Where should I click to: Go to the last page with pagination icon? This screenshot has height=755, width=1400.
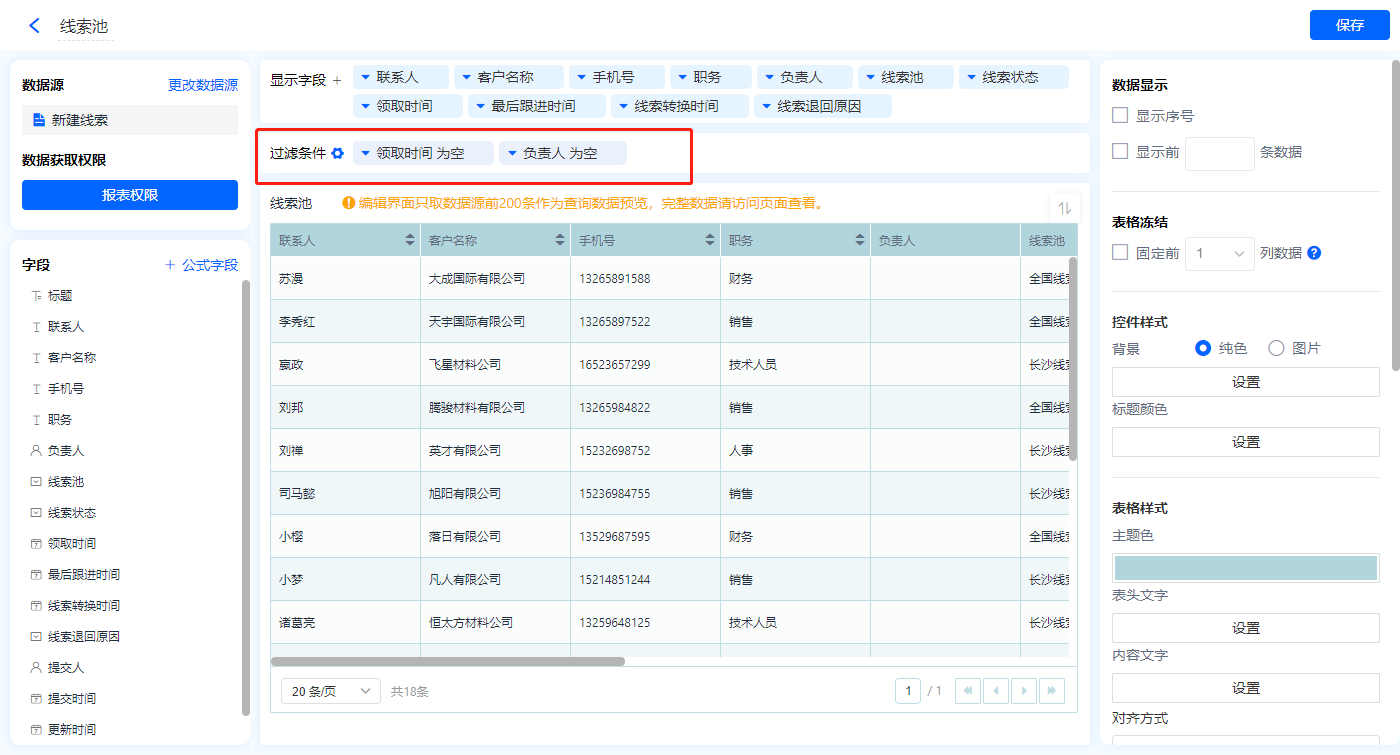pos(1051,691)
